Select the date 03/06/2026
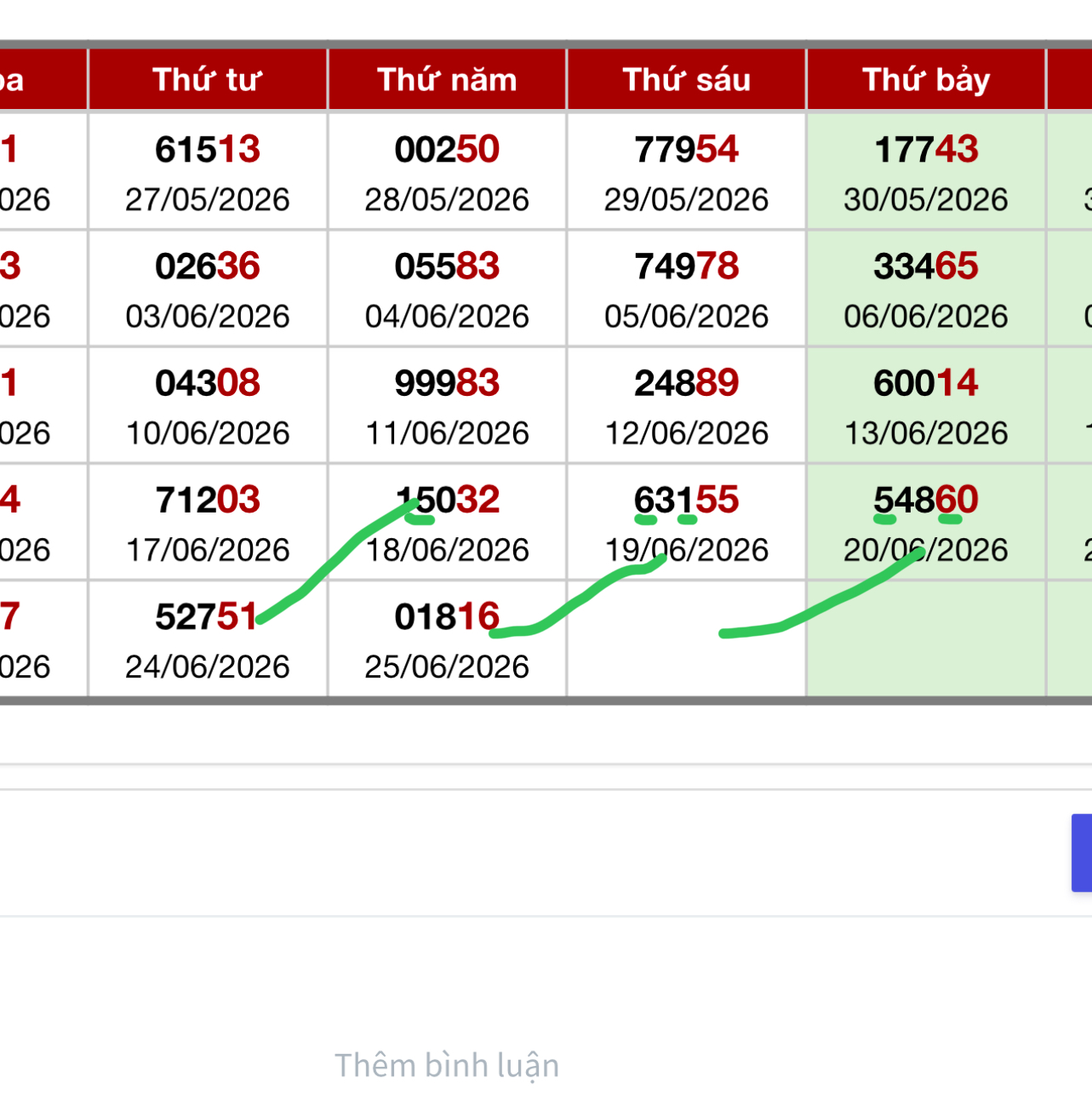The image size is (1092, 1117). [208, 317]
